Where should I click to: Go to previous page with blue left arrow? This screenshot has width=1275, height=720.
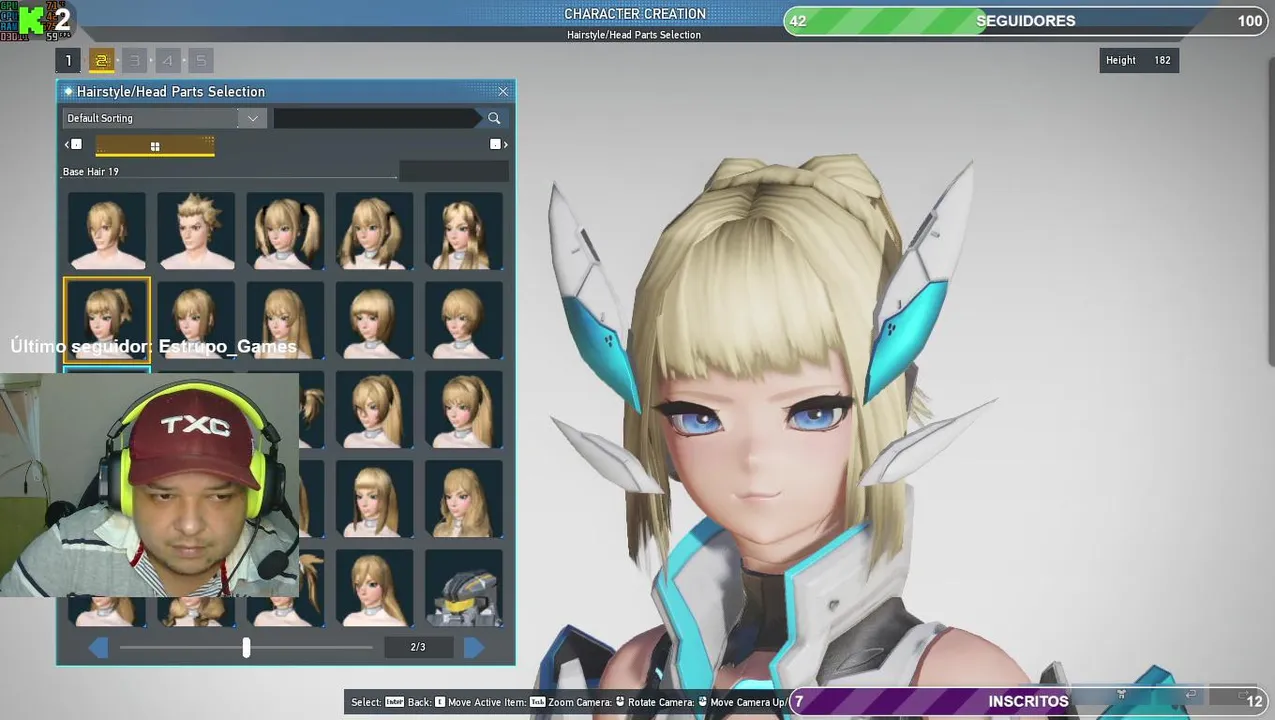tap(98, 647)
